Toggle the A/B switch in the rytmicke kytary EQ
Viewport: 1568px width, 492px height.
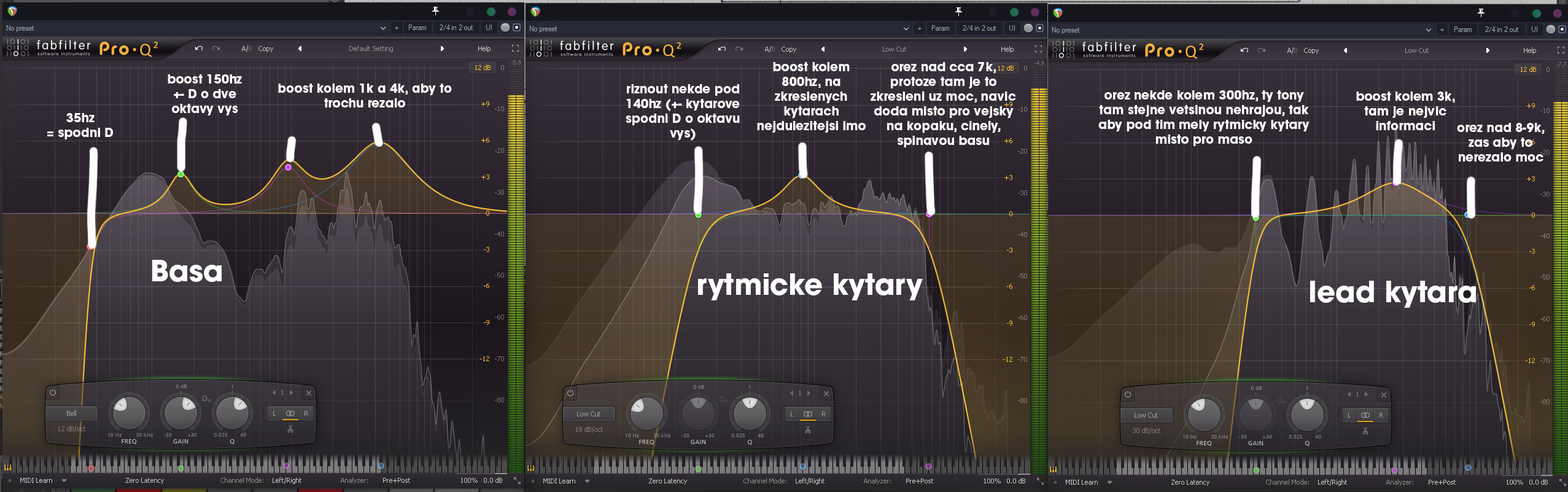coord(769,49)
